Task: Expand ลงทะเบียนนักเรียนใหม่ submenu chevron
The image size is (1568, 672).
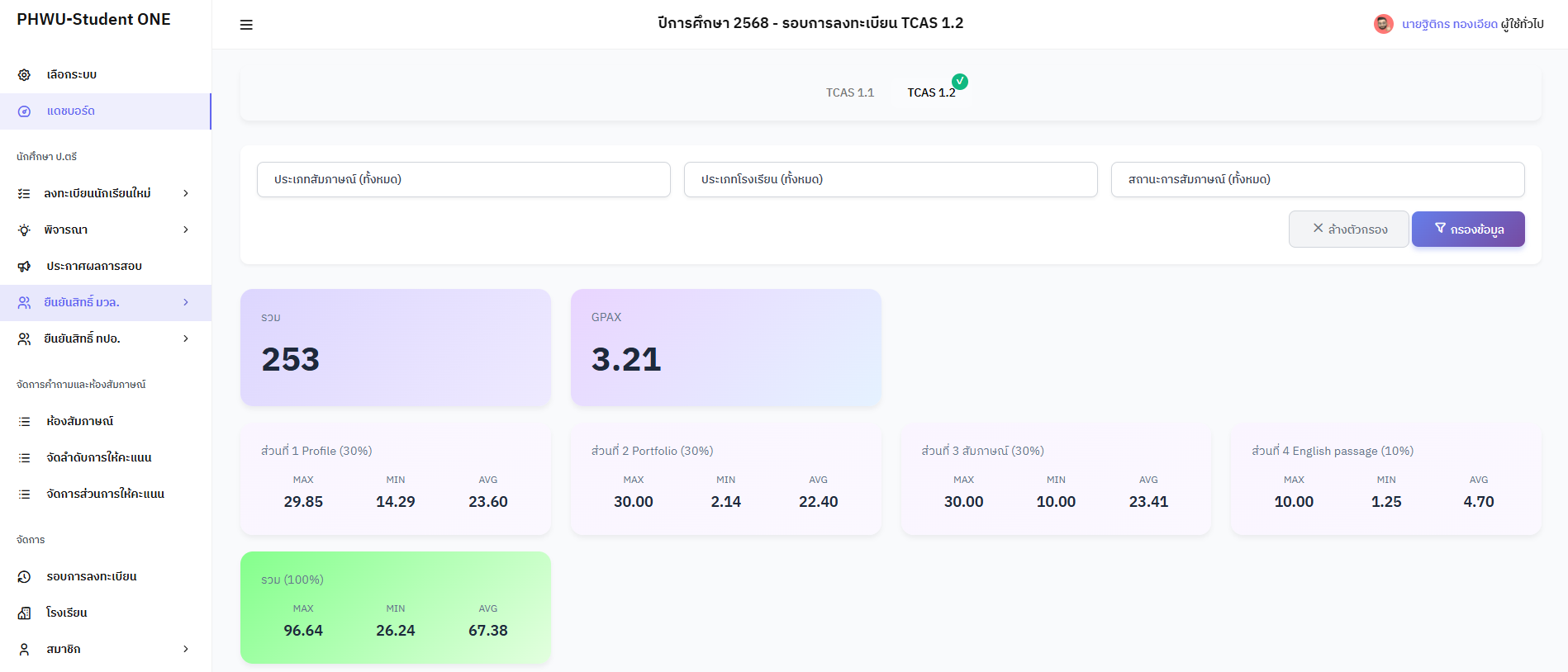Action: (x=186, y=193)
